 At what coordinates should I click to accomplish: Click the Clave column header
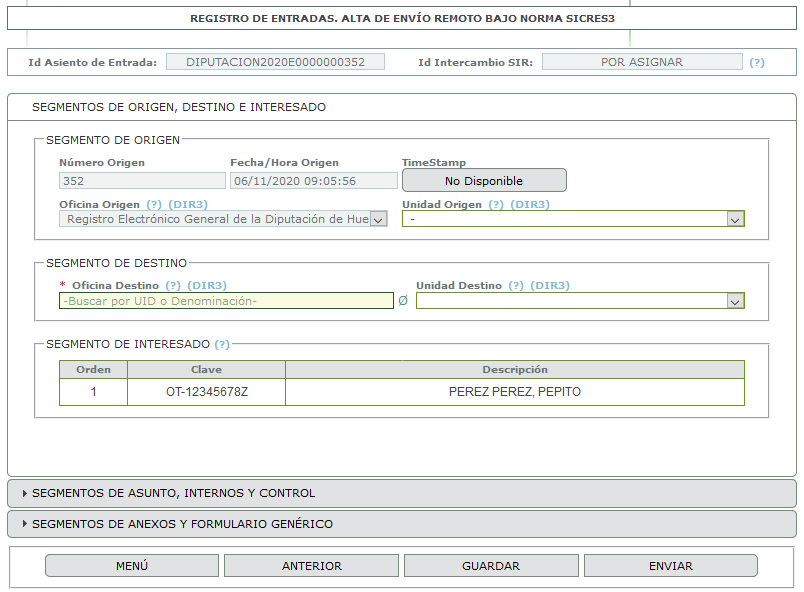pyautogui.click(x=207, y=370)
